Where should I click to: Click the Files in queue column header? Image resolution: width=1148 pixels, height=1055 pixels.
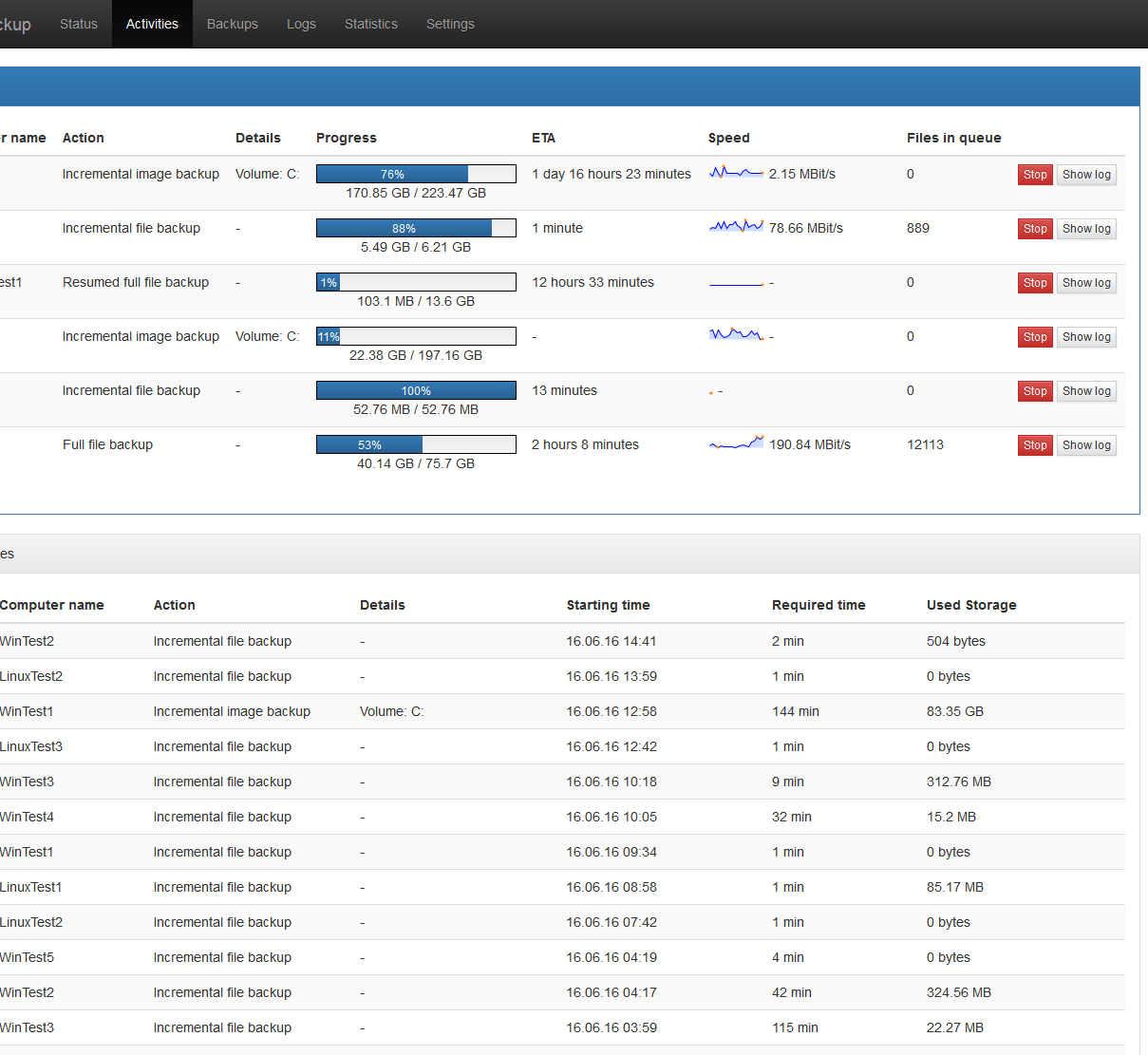[x=954, y=138]
